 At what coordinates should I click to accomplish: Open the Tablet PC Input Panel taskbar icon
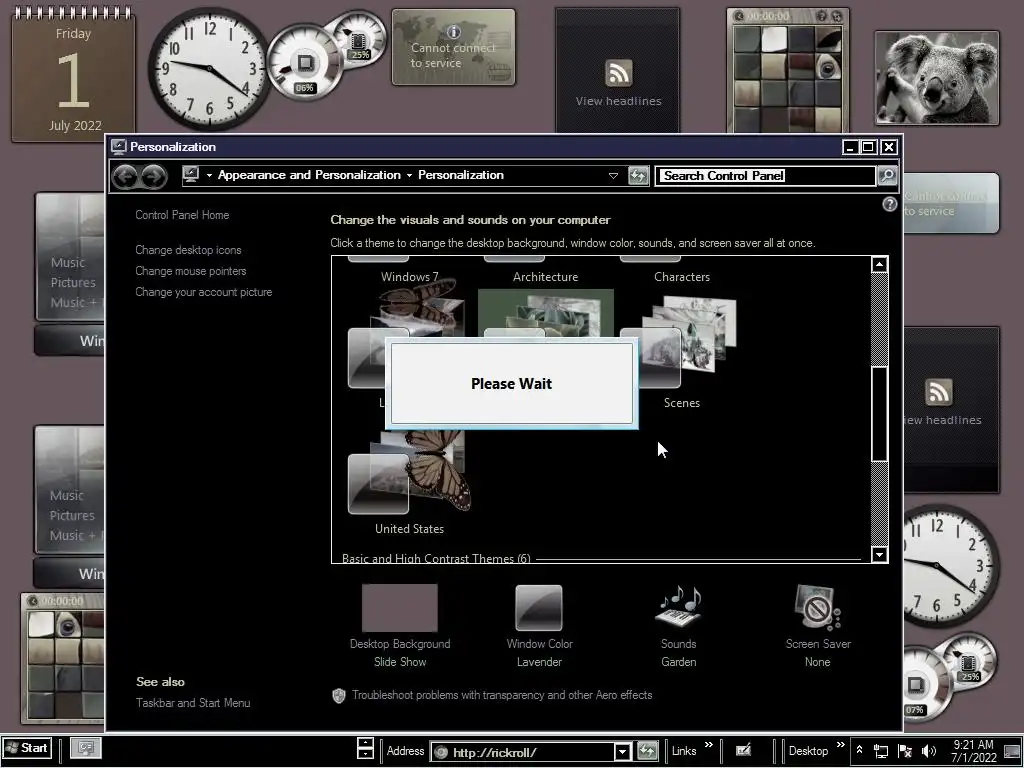point(743,751)
